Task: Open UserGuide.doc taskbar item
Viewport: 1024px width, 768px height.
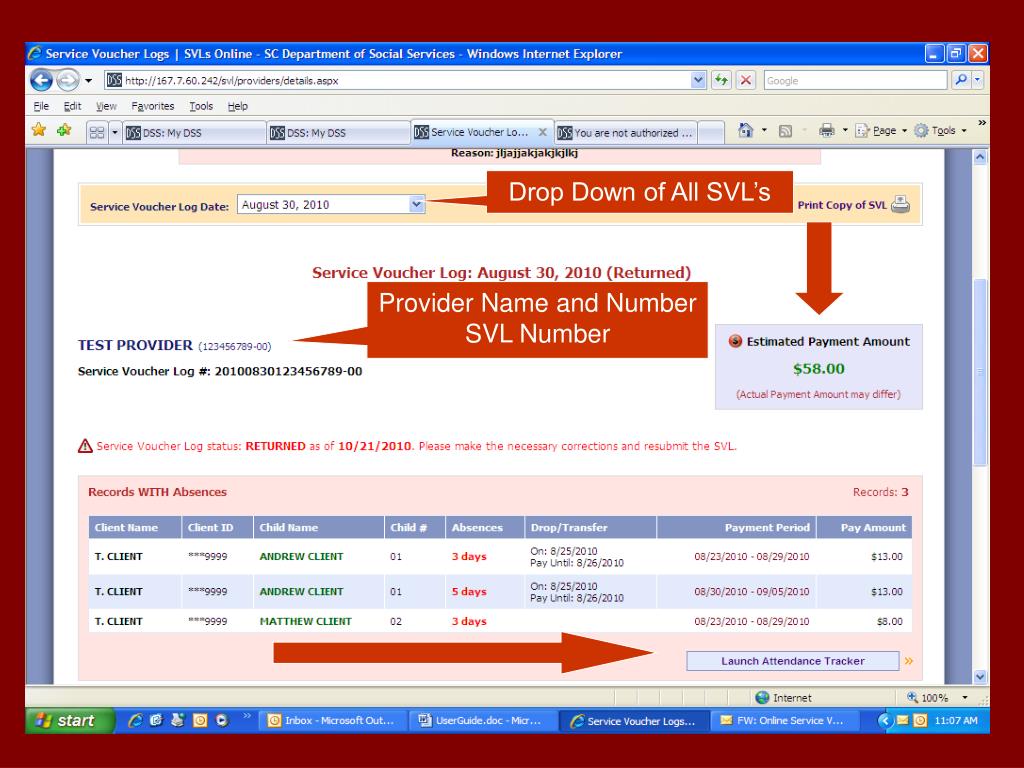Action: [483, 721]
